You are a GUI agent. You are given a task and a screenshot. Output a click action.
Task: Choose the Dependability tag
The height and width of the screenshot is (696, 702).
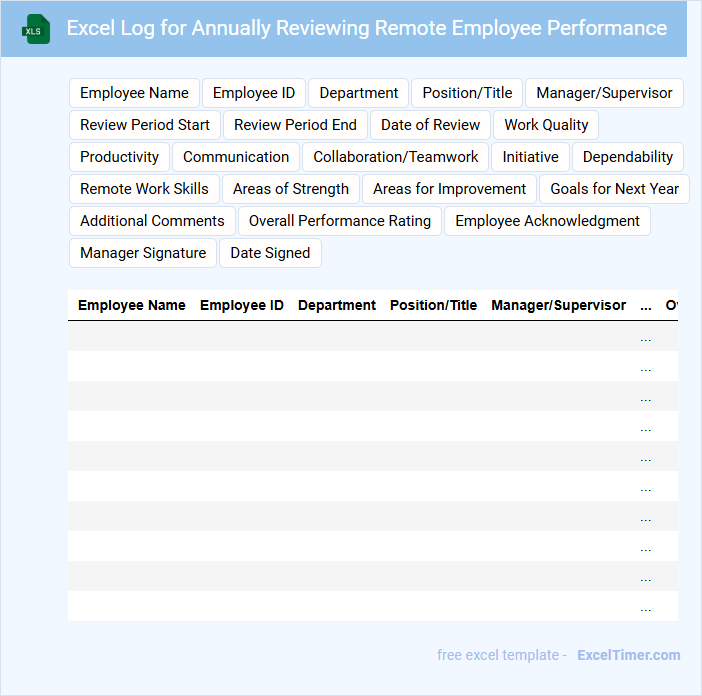tap(628, 157)
